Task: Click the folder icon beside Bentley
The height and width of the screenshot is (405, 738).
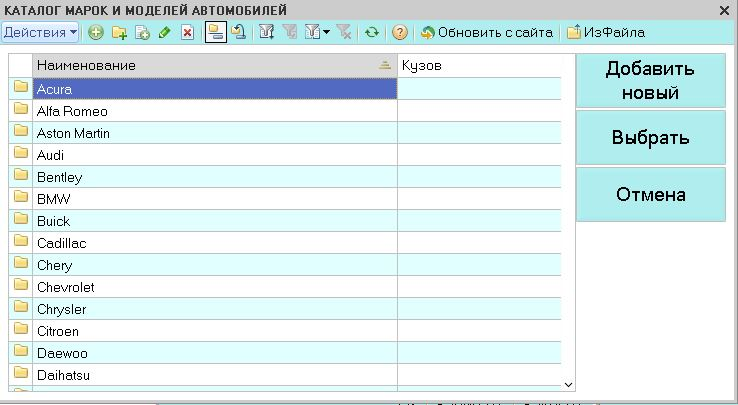Action: click(x=21, y=175)
